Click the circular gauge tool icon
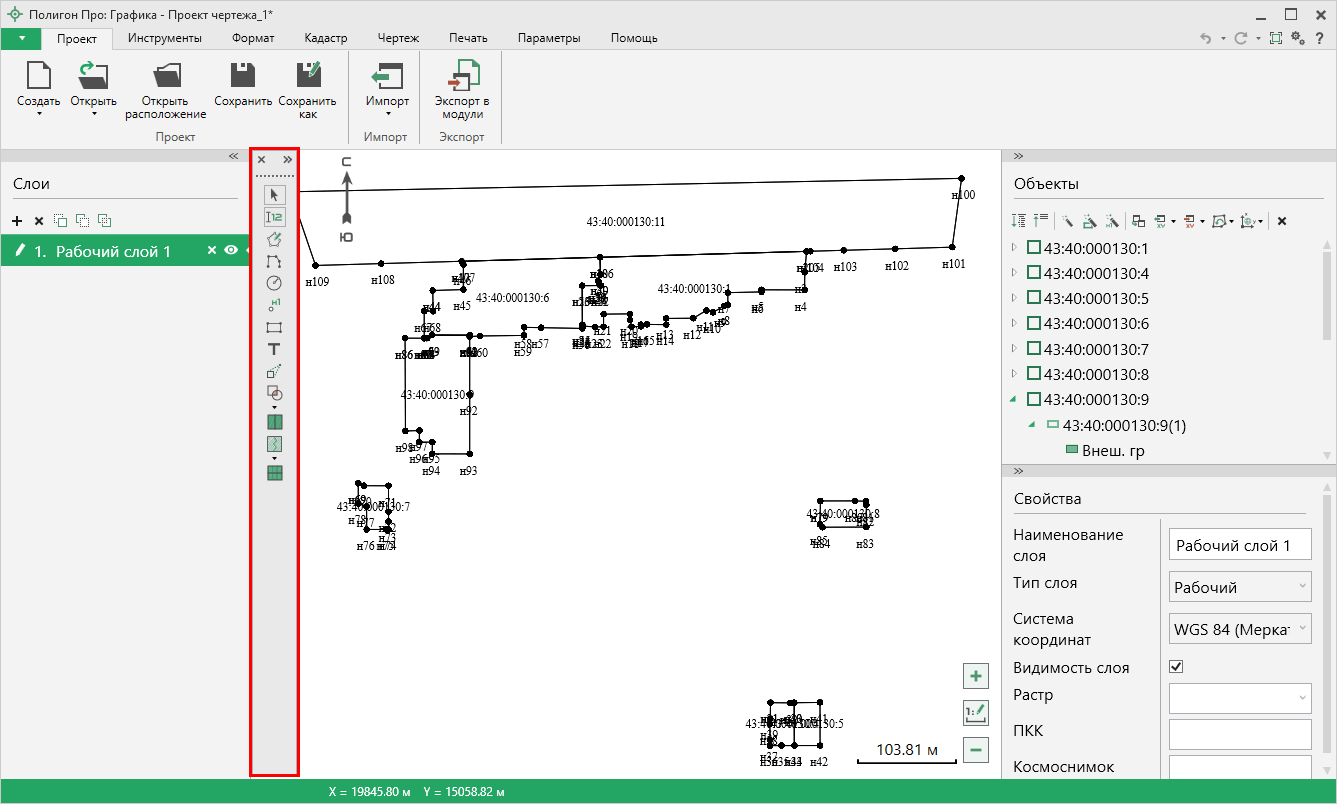This screenshot has height=804, width=1337. tap(275, 283)
